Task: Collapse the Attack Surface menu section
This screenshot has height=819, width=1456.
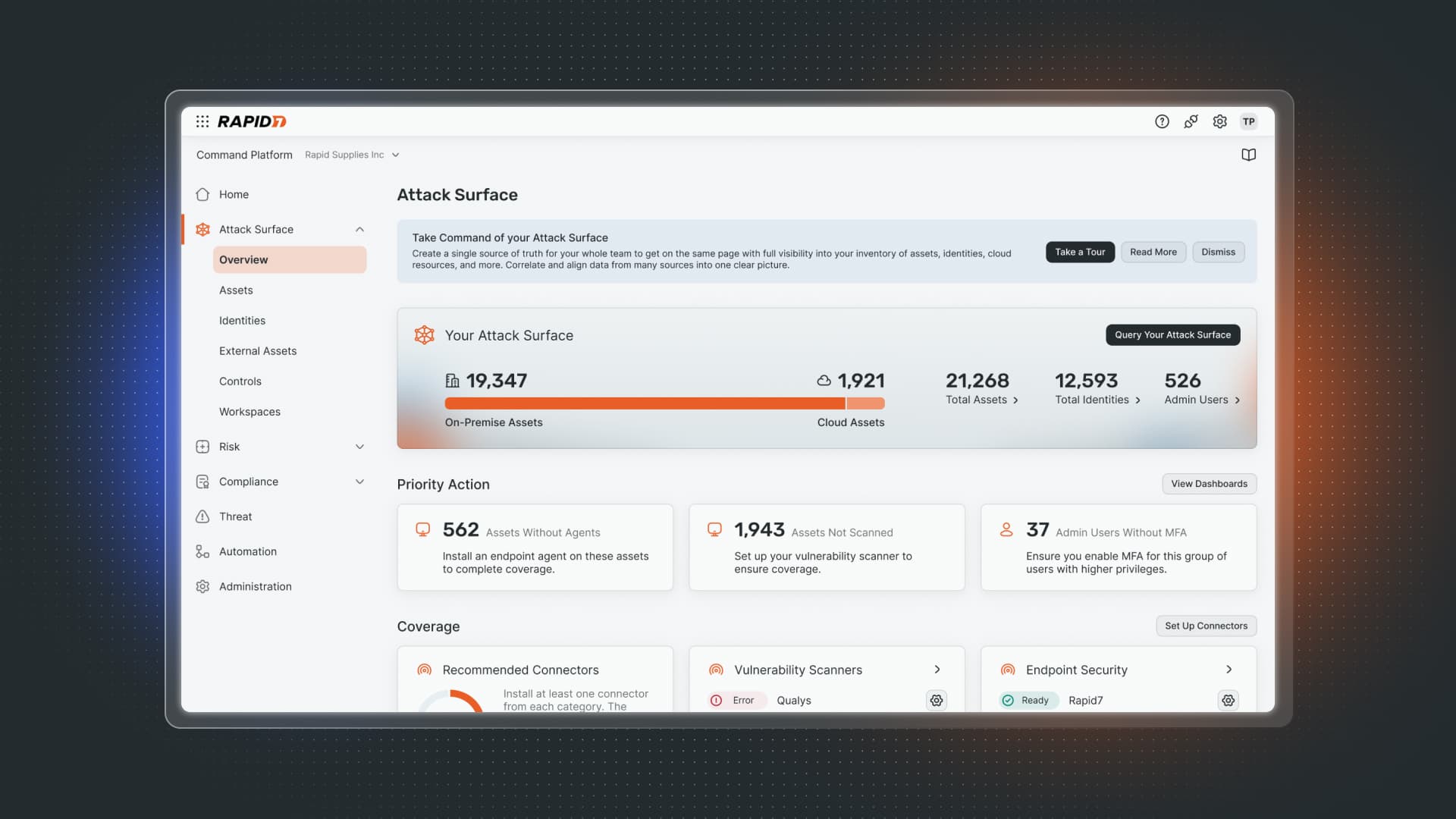Action: (359, 229)
